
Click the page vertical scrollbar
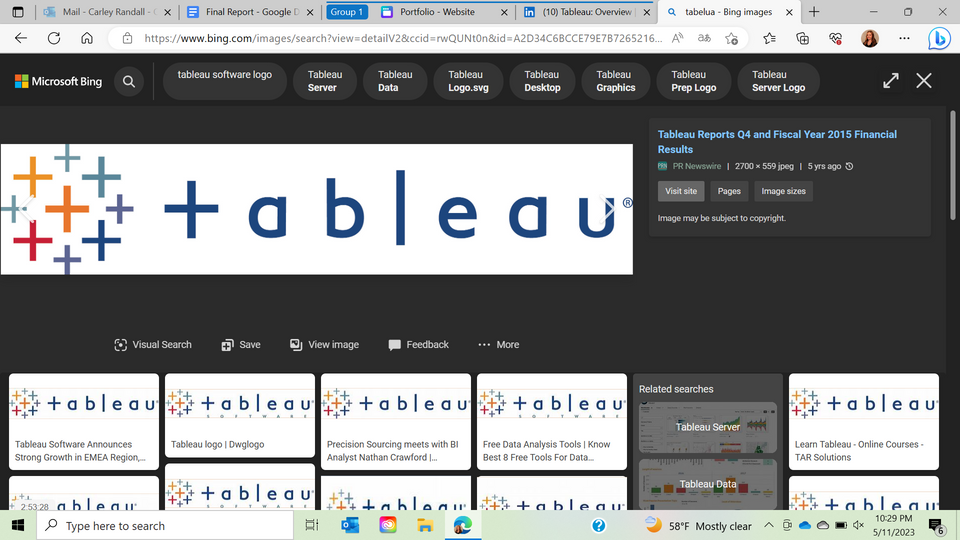click(952, 165)
